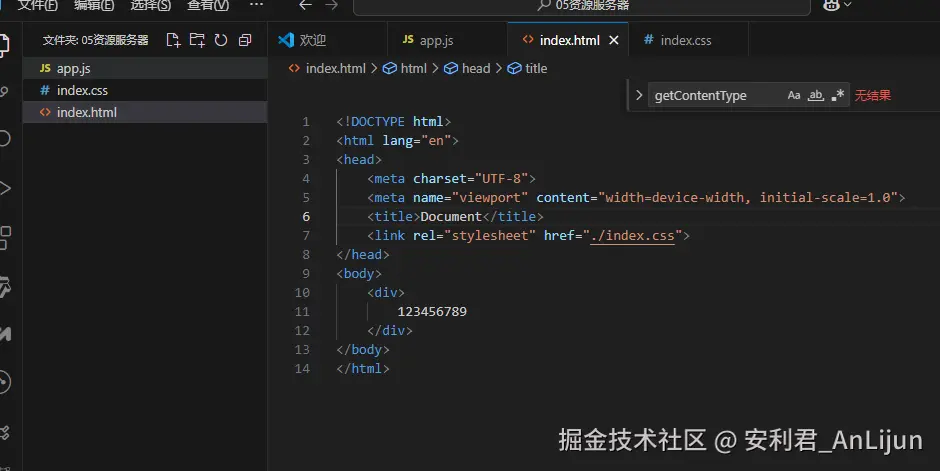Image resolution: width=940 pixels, height=471 pixels.
Task: Refresh the file explorer
Action: pyautogui.click(x=221, y=40)
